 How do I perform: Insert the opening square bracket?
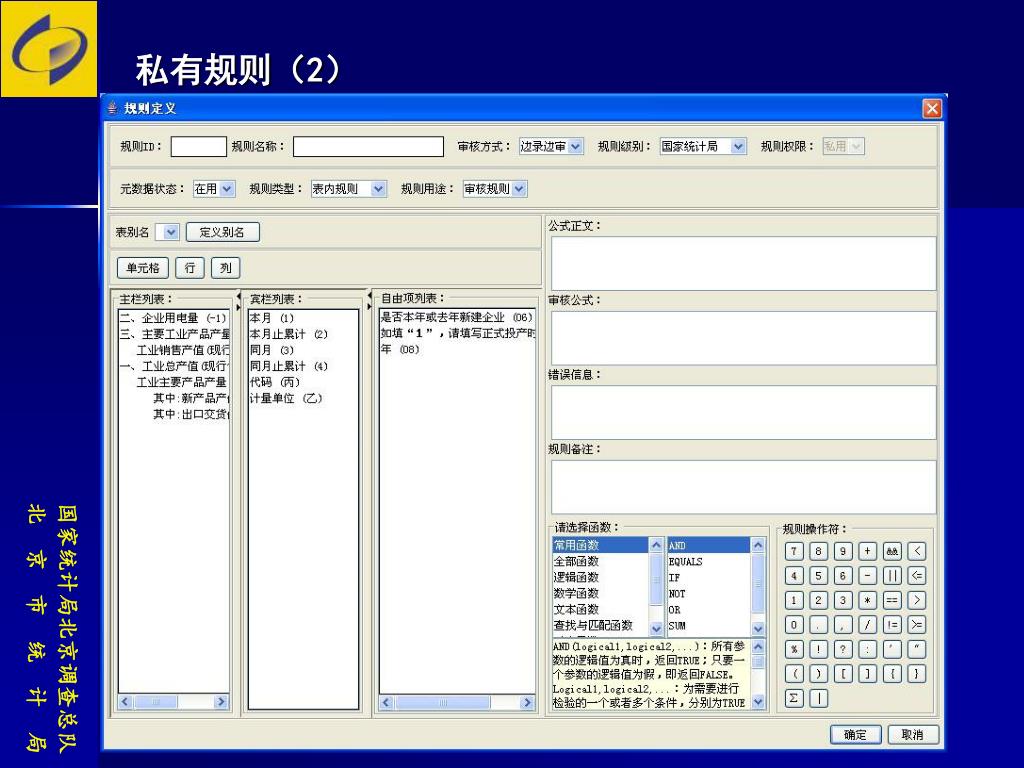(x=843, y=674)
